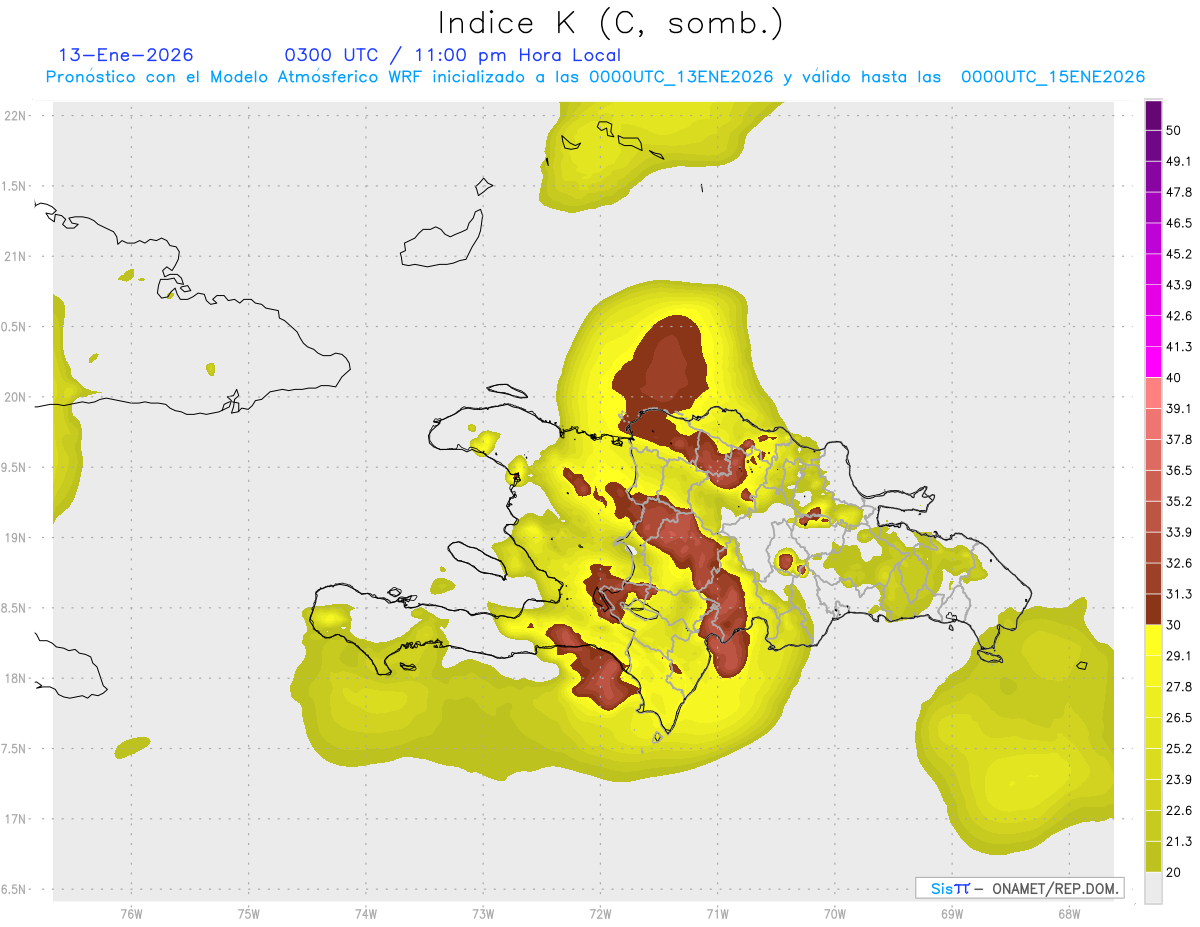The image size is (1200, 927).
Task: Click the '70W' longitude axis label
Action: 834,914
